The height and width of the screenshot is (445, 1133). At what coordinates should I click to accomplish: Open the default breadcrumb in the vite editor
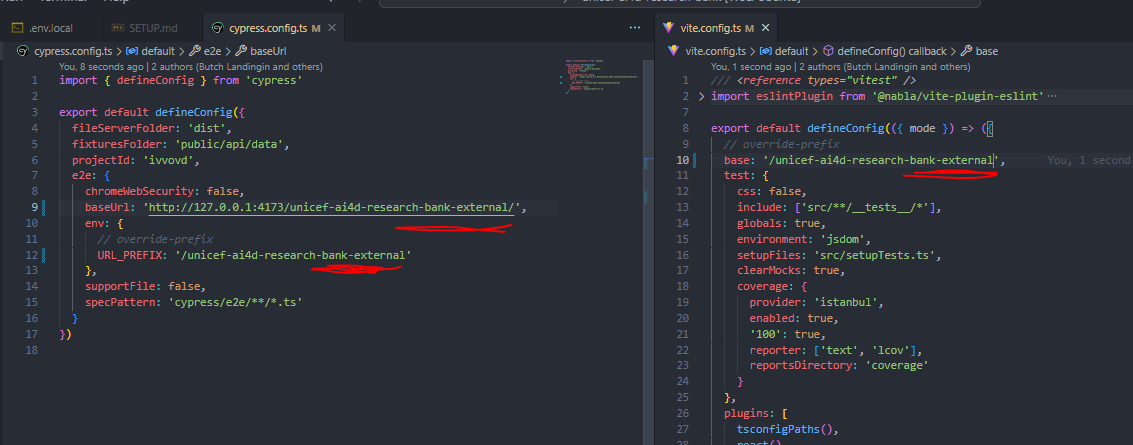point(791,51)
